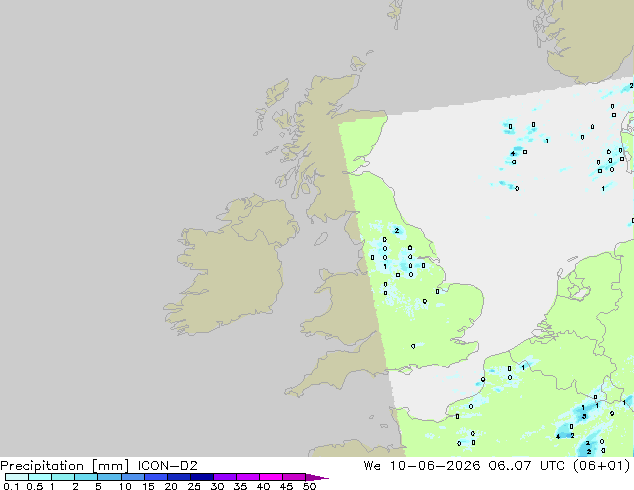Click the "Precipitation [mm]" title text

pyautogui.click(x=65, y=466)
